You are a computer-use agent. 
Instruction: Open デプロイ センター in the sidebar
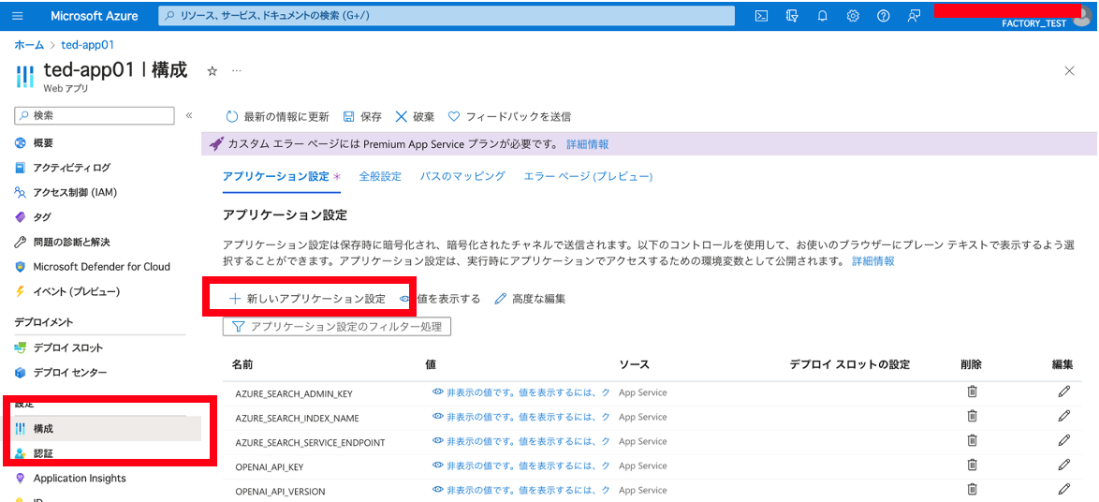point(60,372)
